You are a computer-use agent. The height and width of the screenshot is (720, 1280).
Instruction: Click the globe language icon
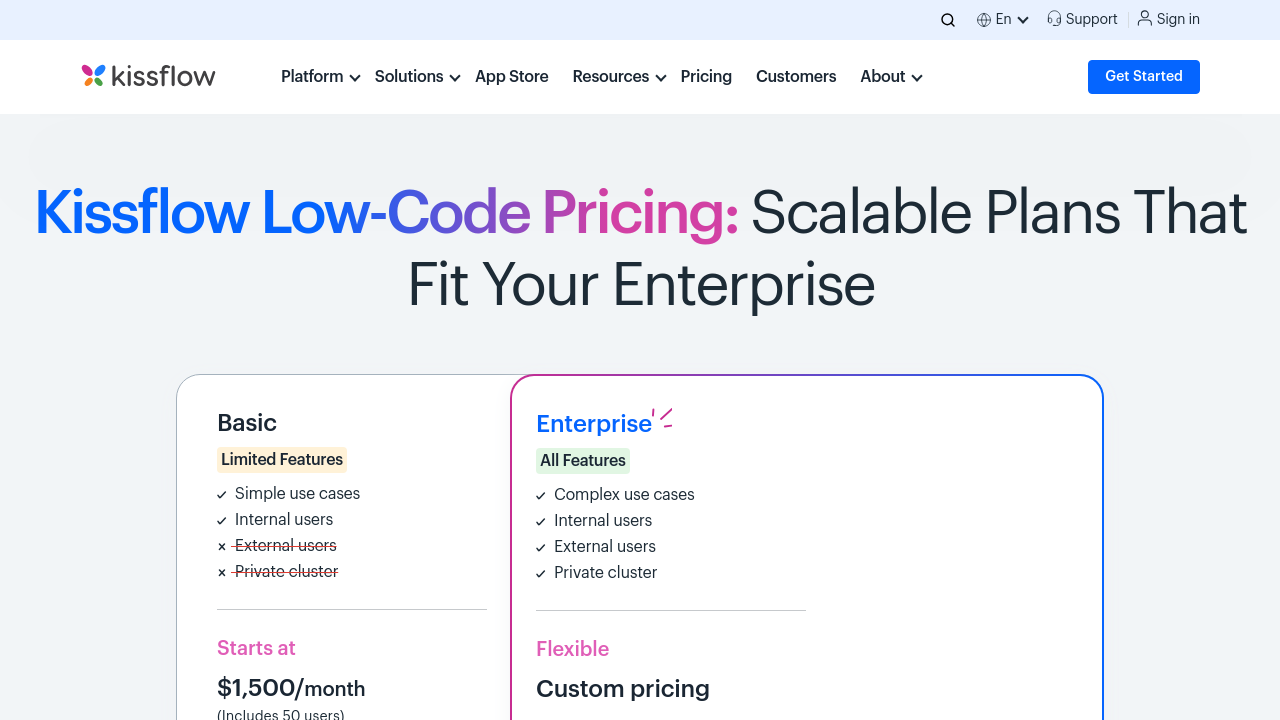click(984, 20)
